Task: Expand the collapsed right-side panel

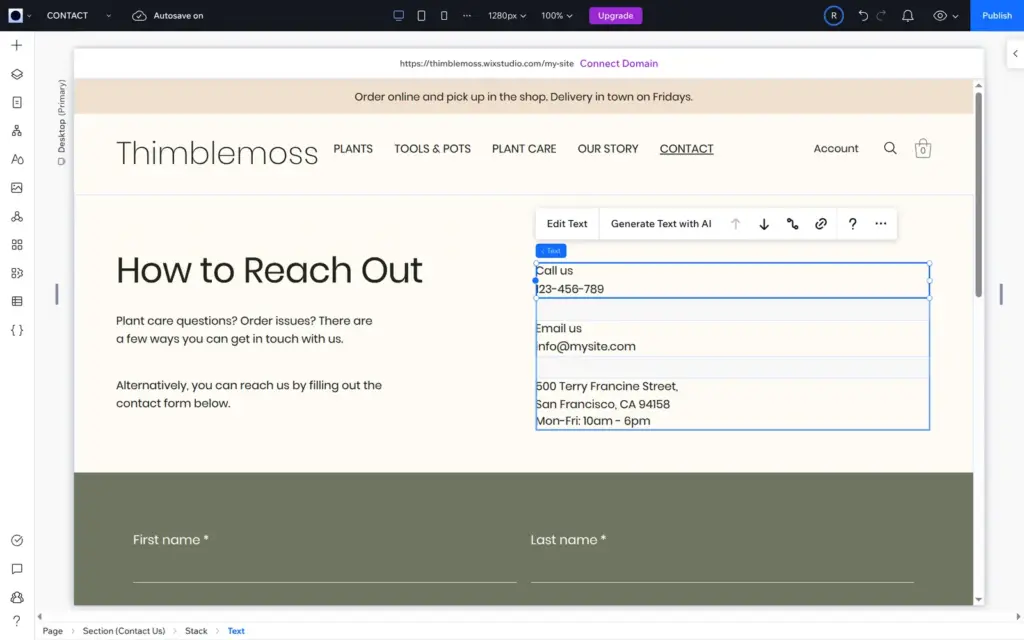Action: [x=1015, y=54]
